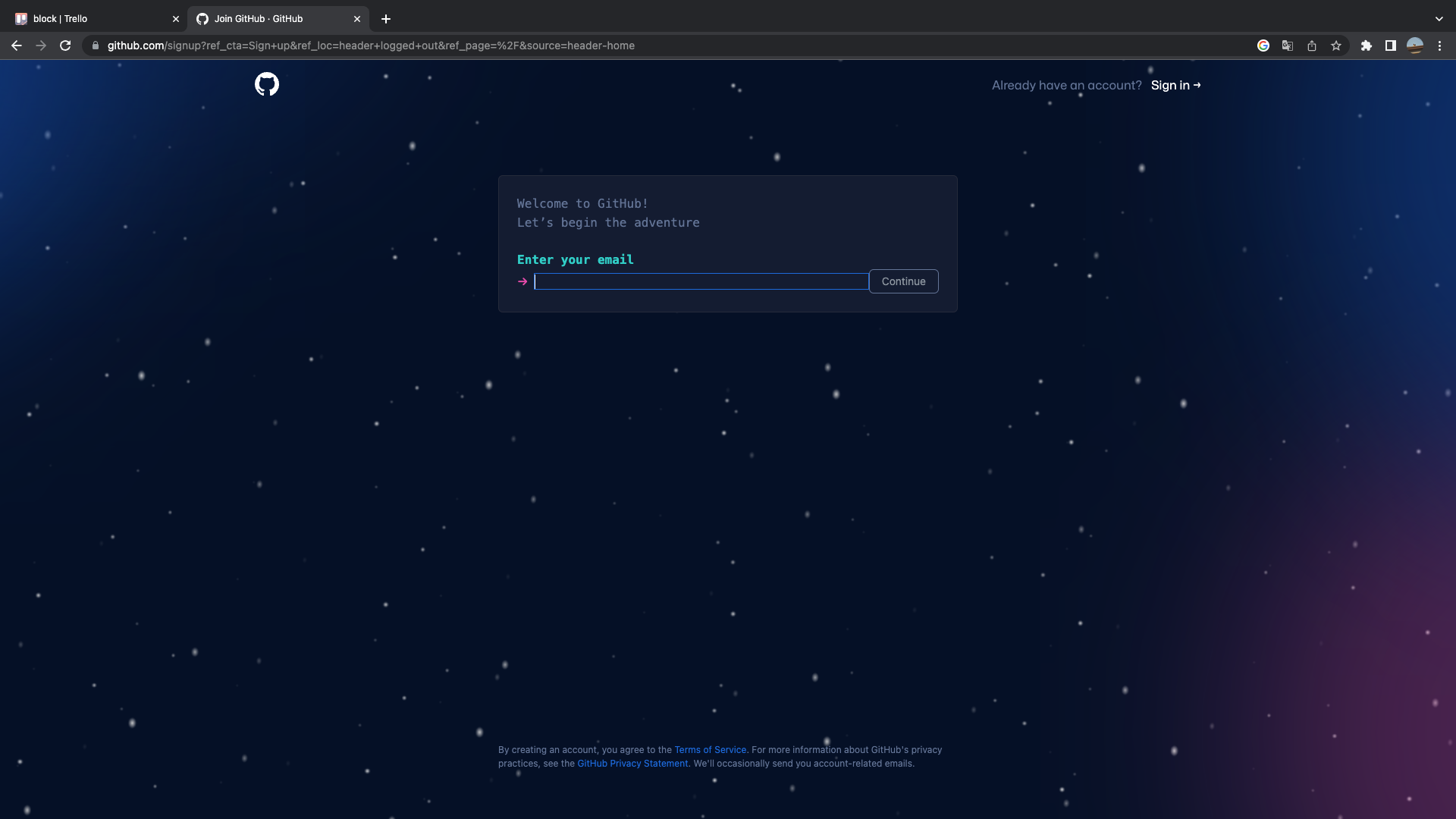Screen dimensions: 1456x819
Task: Click the Sign in link
Action: click(x=1175, y=86)
